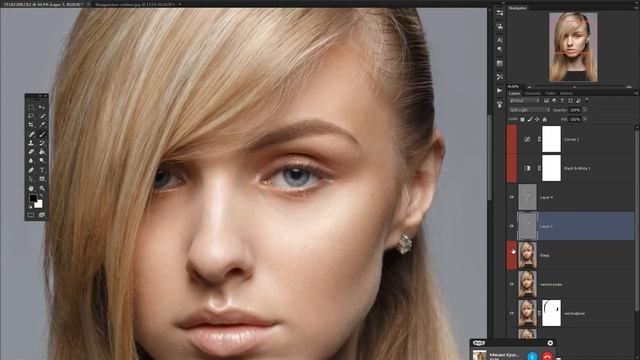Select the Path Selection arrow tool
The width and height of the screenshot is (640, 360).
click(x=31, y=179)
